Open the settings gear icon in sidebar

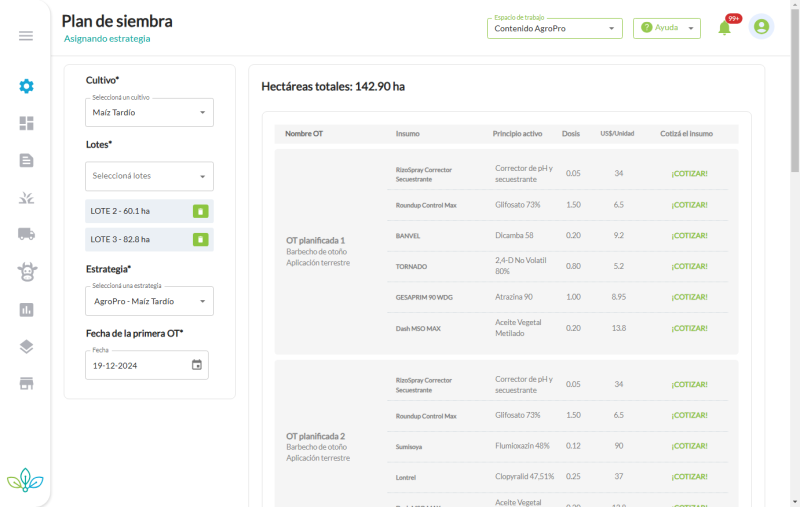click(27, 86)
